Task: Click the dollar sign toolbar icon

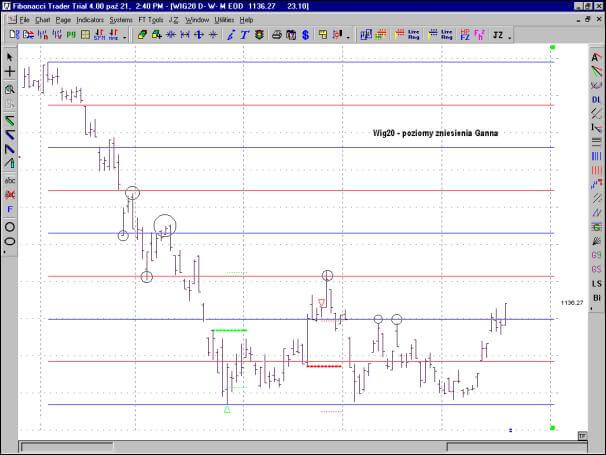Action: coord(304,35)
